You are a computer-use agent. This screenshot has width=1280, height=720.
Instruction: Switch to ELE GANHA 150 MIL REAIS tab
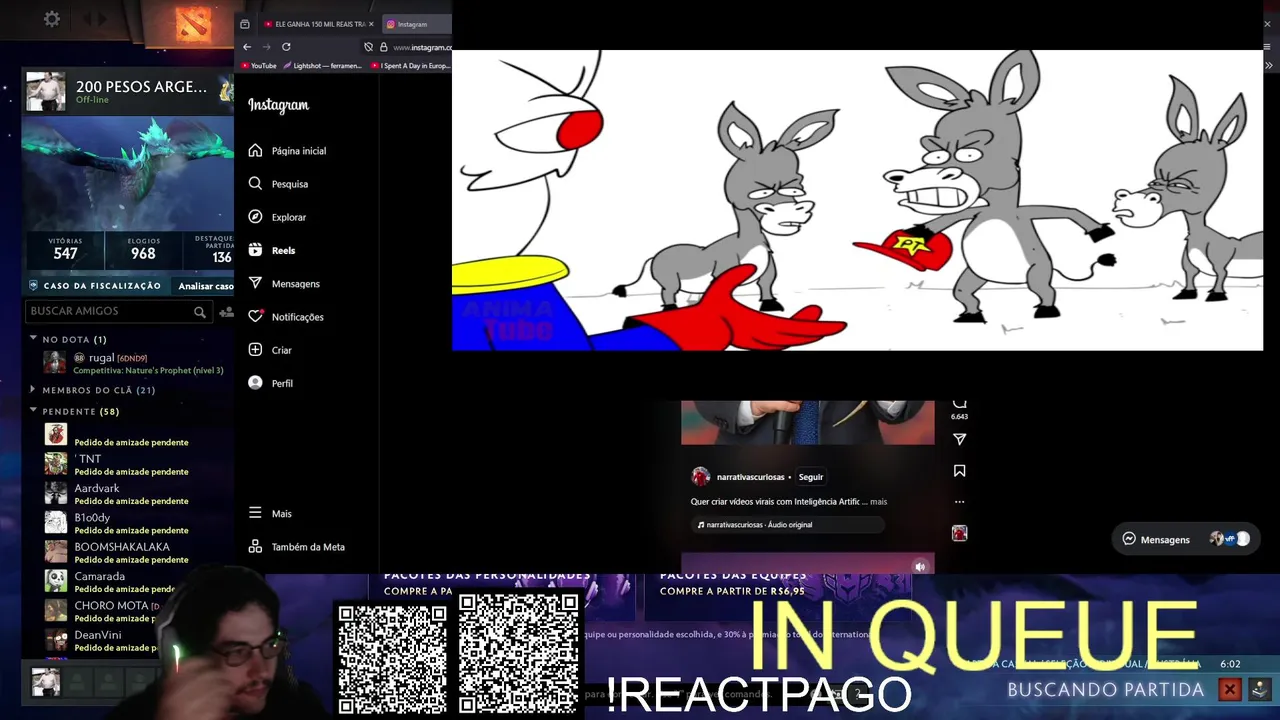click(x=315, y=24)
